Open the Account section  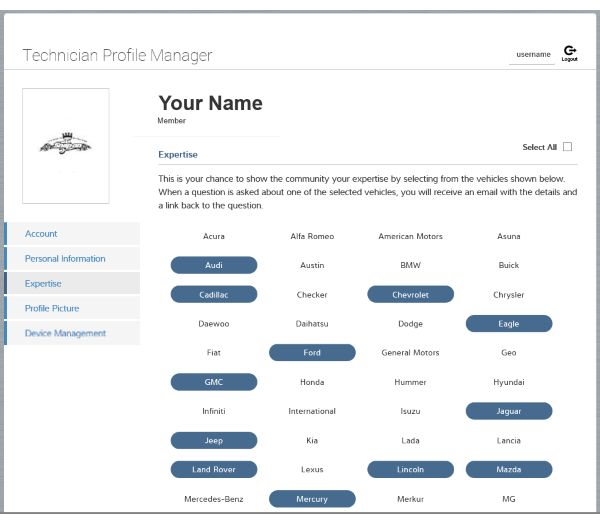(x=72, y=234)
